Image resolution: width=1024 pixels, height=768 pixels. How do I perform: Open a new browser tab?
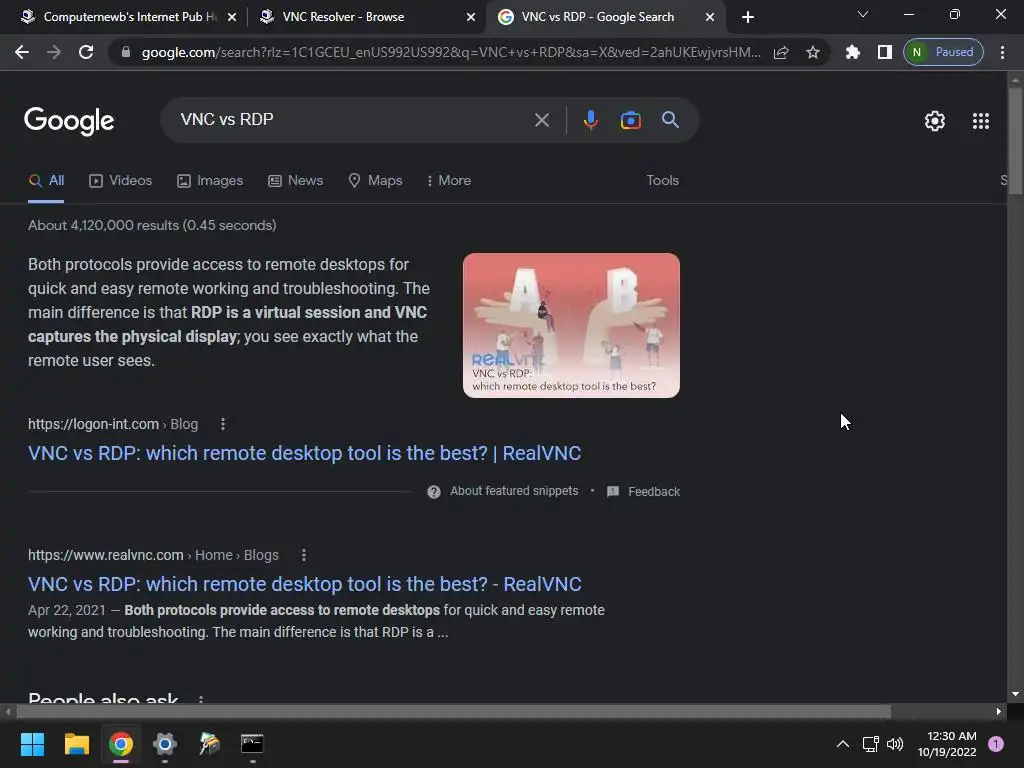748,18
